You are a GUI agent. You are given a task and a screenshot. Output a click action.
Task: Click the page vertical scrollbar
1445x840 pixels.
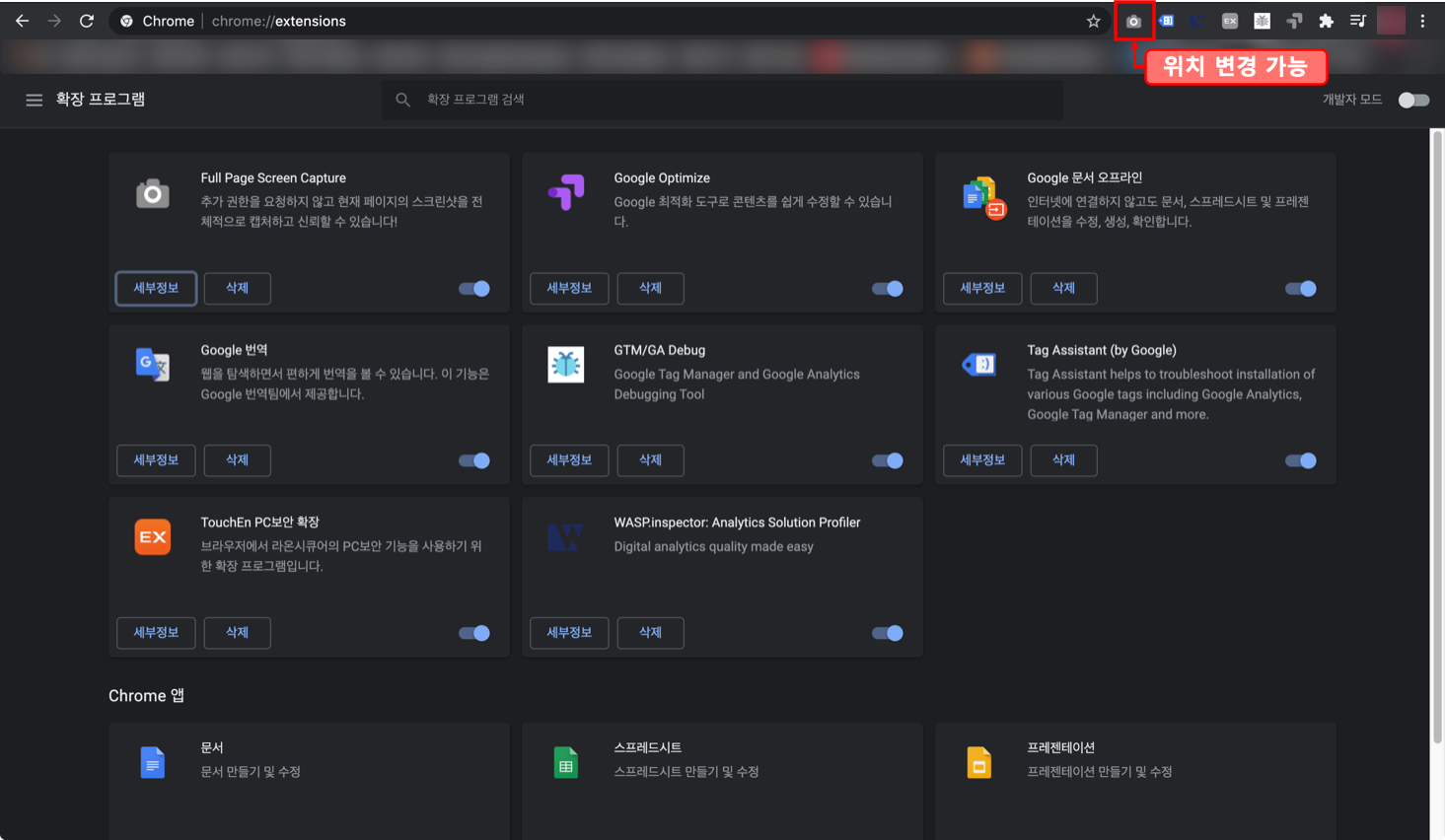tap(1437, 439)
